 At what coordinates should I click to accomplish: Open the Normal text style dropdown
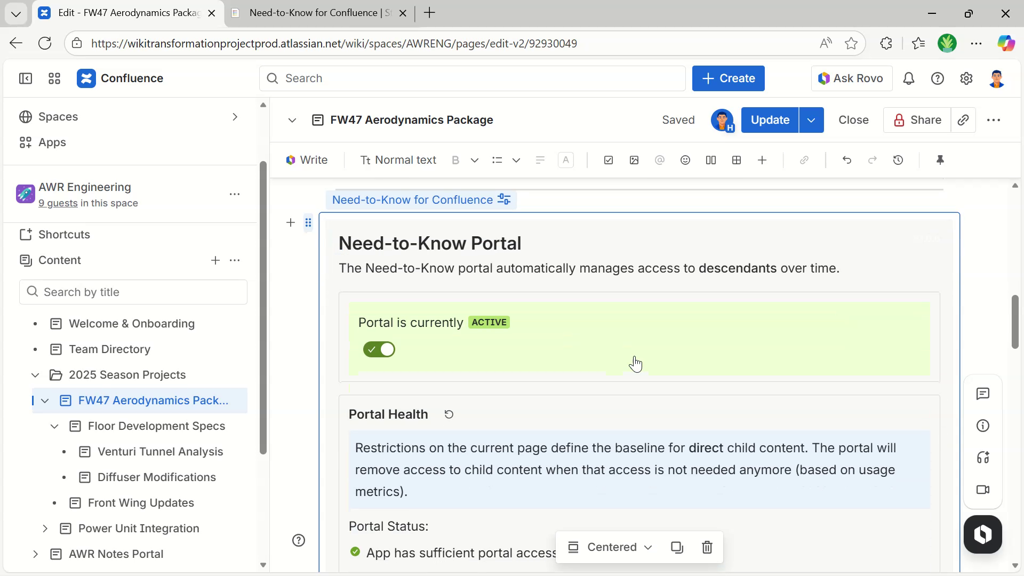point(399,160)
